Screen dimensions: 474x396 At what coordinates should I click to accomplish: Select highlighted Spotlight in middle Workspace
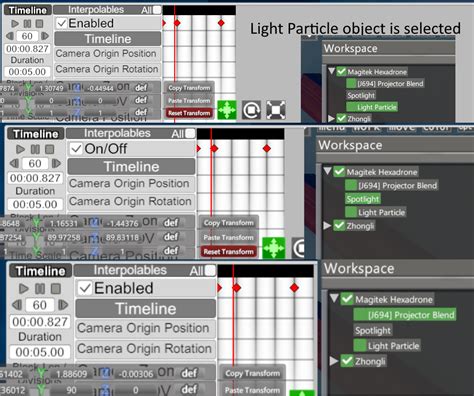point(363,199)
